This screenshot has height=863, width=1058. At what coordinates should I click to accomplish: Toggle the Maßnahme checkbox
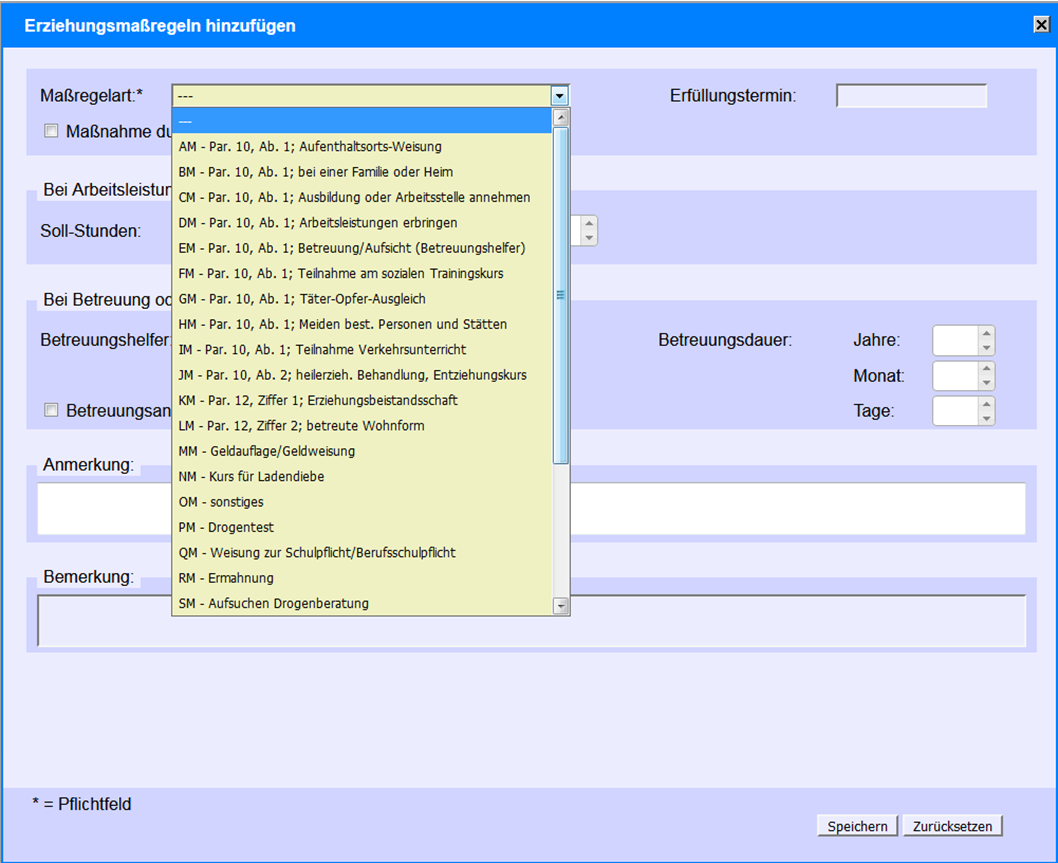(50, 131)
